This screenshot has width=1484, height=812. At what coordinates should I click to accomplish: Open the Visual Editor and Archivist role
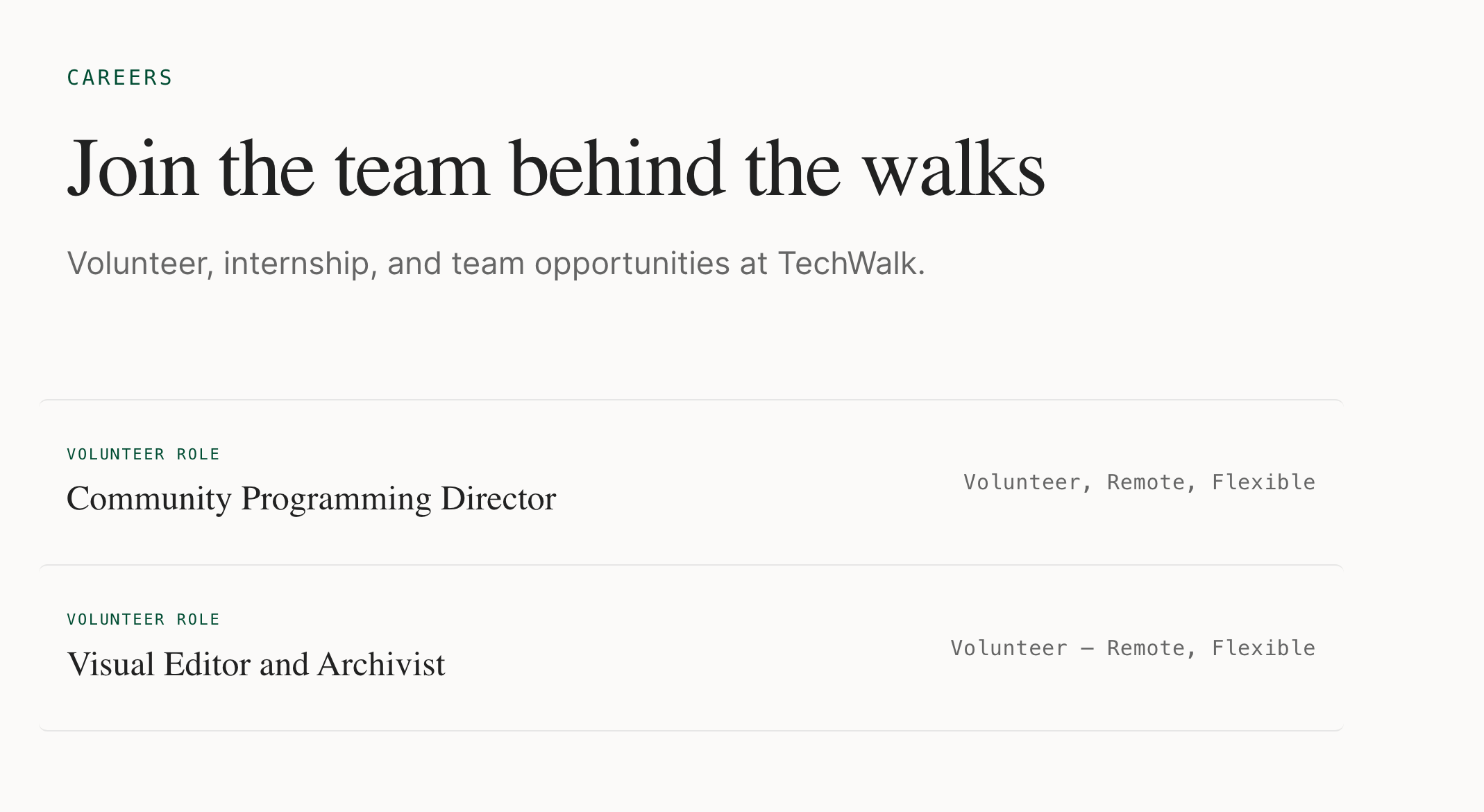point(256,664)
